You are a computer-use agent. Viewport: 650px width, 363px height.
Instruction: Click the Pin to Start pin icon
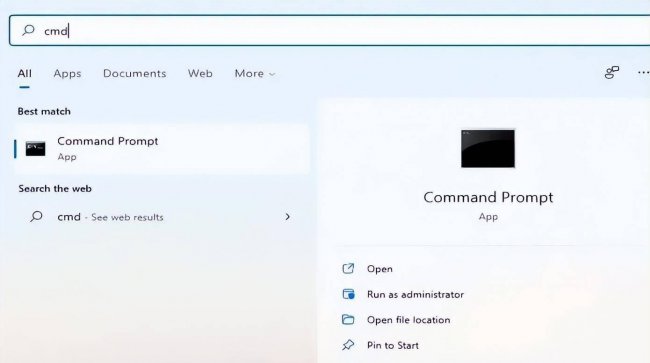348,345
